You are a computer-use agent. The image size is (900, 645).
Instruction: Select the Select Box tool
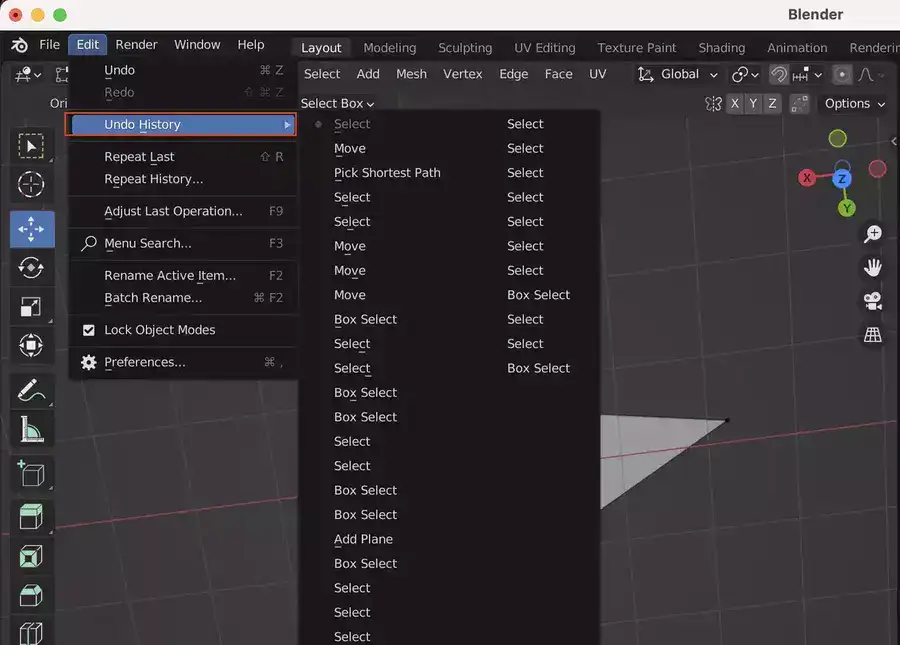click(32, 146)
